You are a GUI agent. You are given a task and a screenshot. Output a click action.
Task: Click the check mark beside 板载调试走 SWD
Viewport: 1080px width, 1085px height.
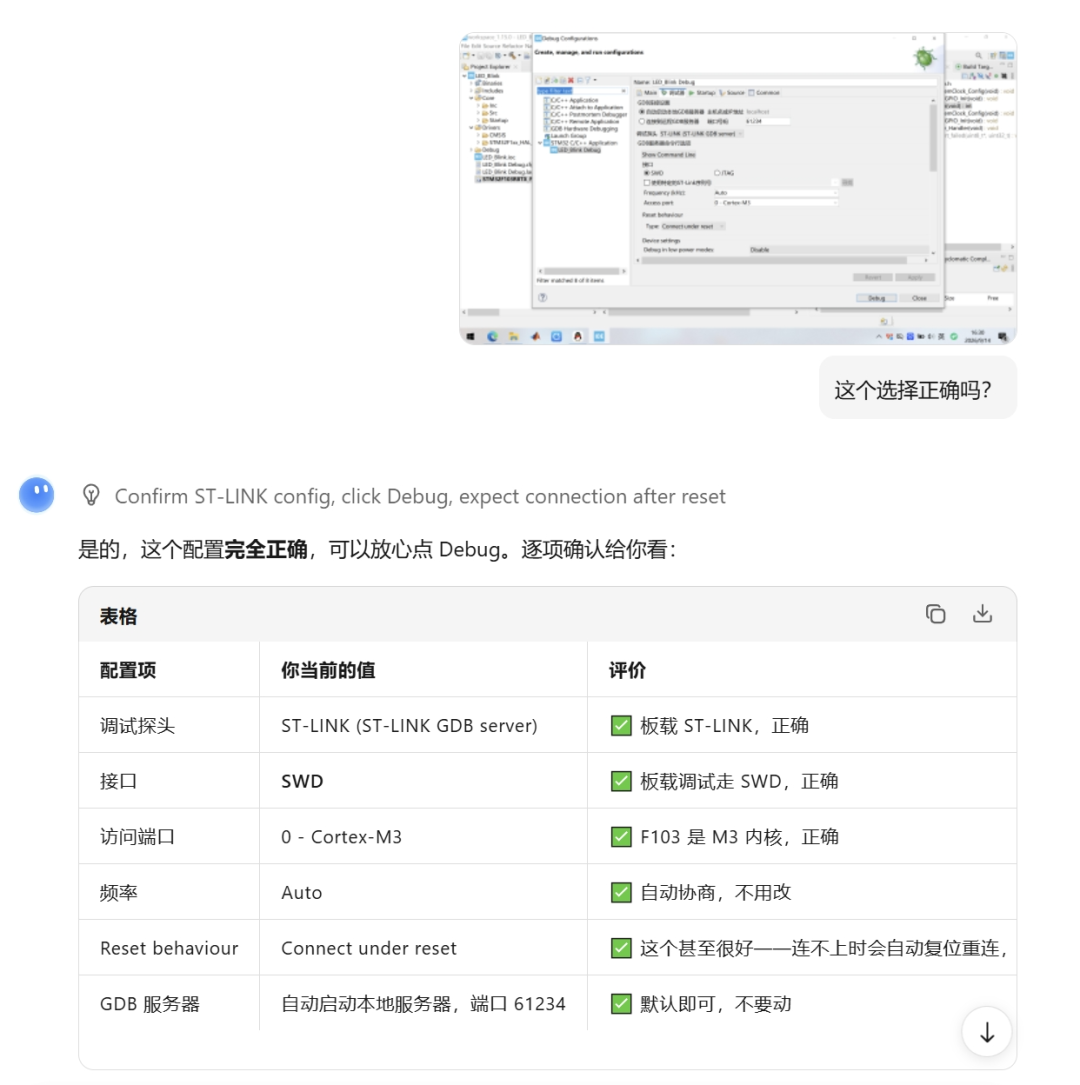point(621,781)
